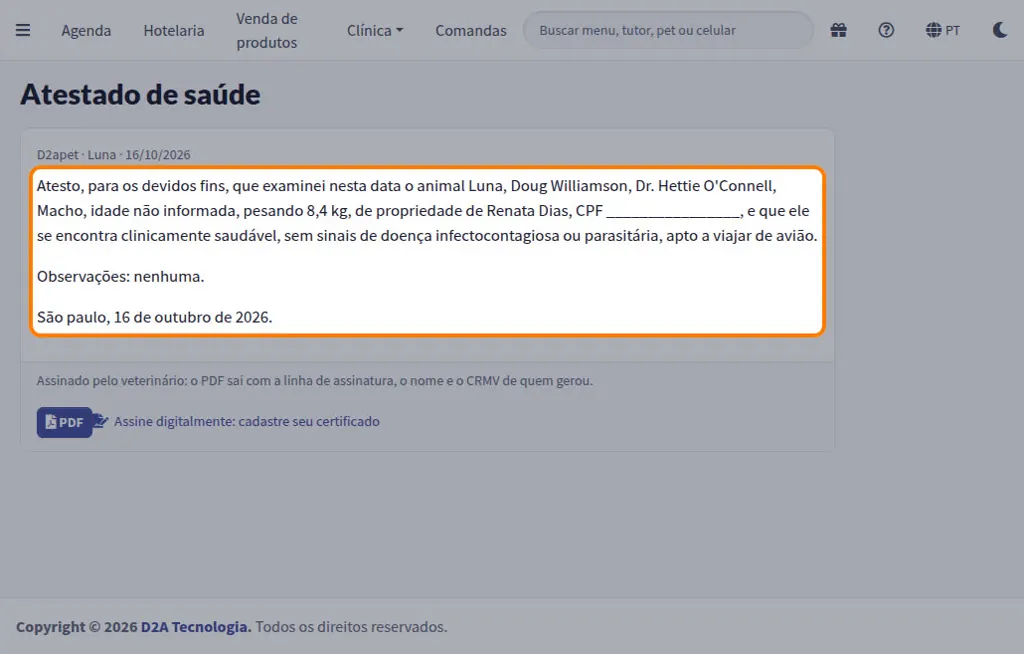Open Hotelaria section
This screenshot has height=654, width=1024.
coord(174,31)
